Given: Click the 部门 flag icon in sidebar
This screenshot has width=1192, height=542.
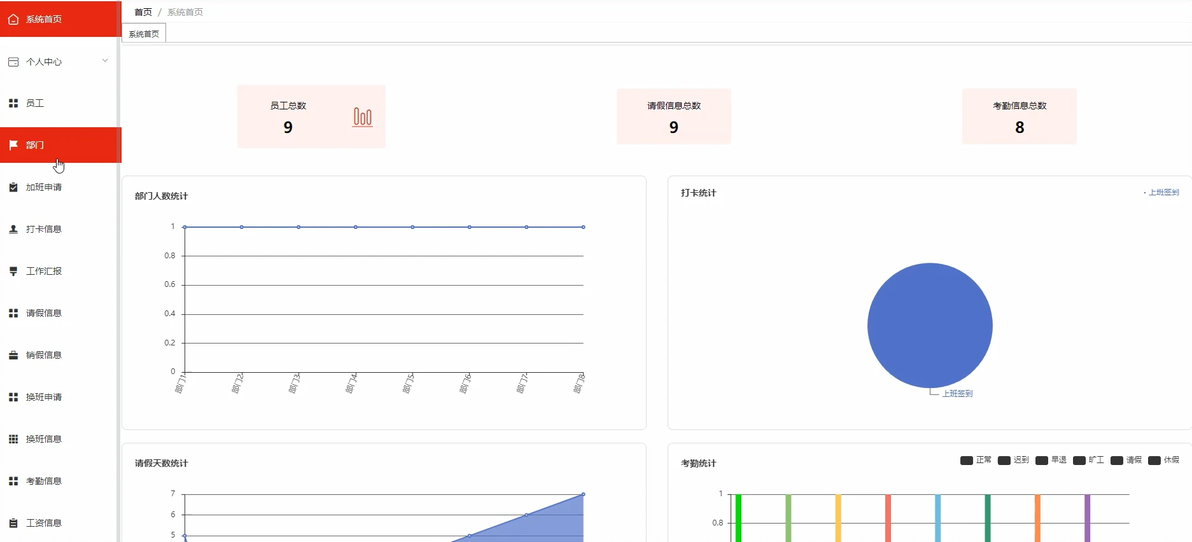Looking at the screenshot, I should click(x=13, y=144).
